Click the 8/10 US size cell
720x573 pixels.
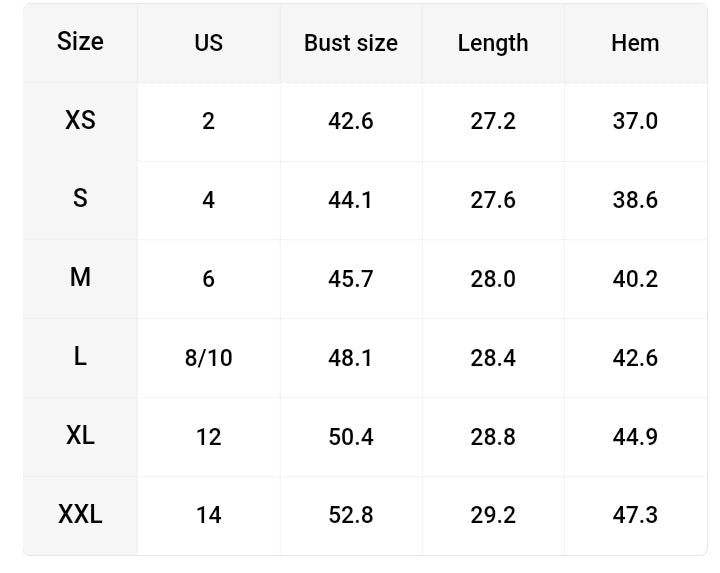click(208, 357)
